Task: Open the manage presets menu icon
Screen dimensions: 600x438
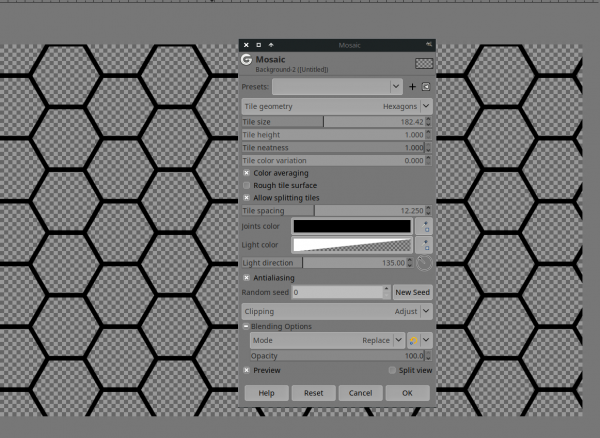Action: tap(426, 87)
